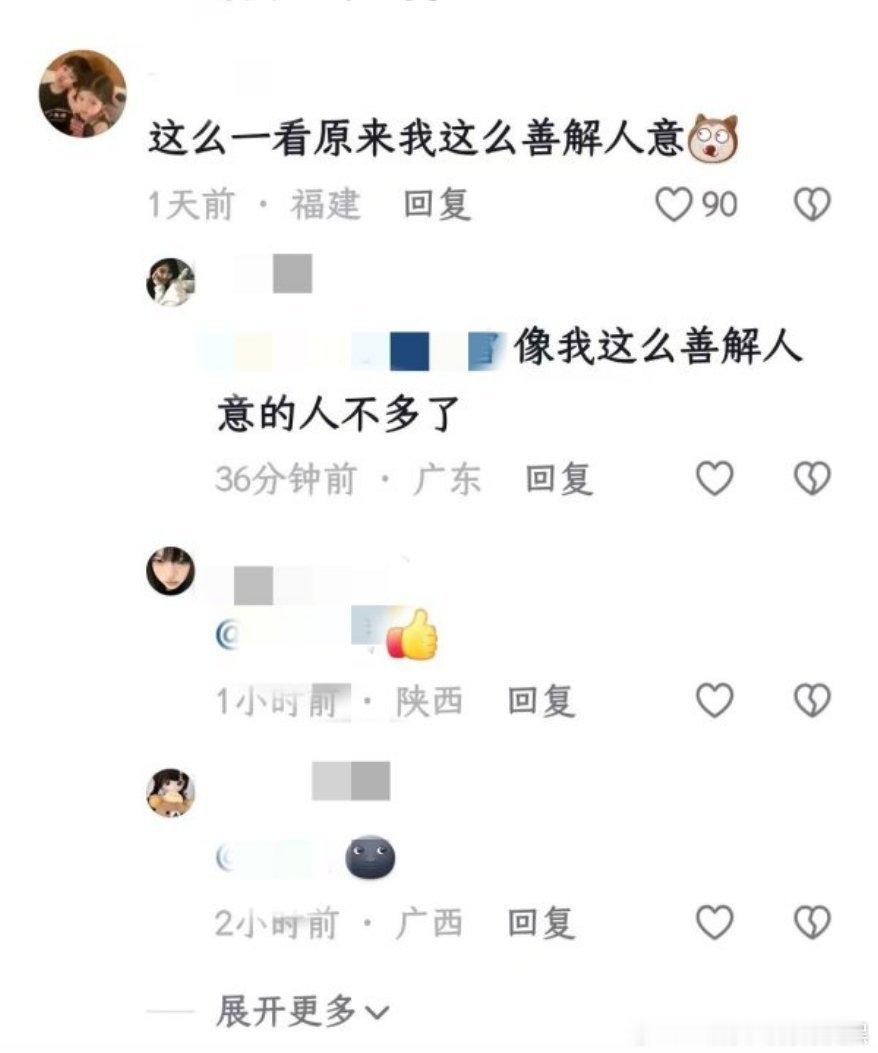
Task: Reply to the 2小时前 Guangxi comment
Action: click(541, 922)
